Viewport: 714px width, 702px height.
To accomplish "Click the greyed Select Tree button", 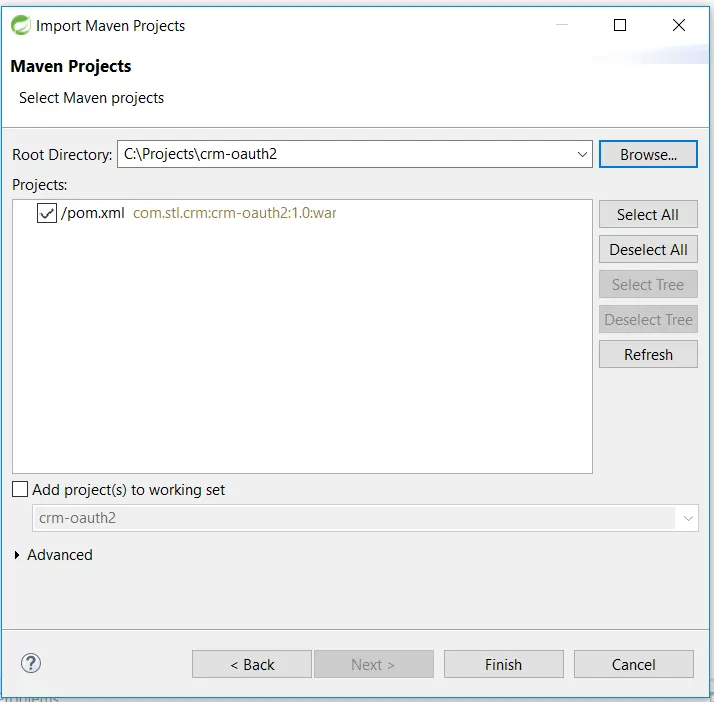I will point(648,284).
